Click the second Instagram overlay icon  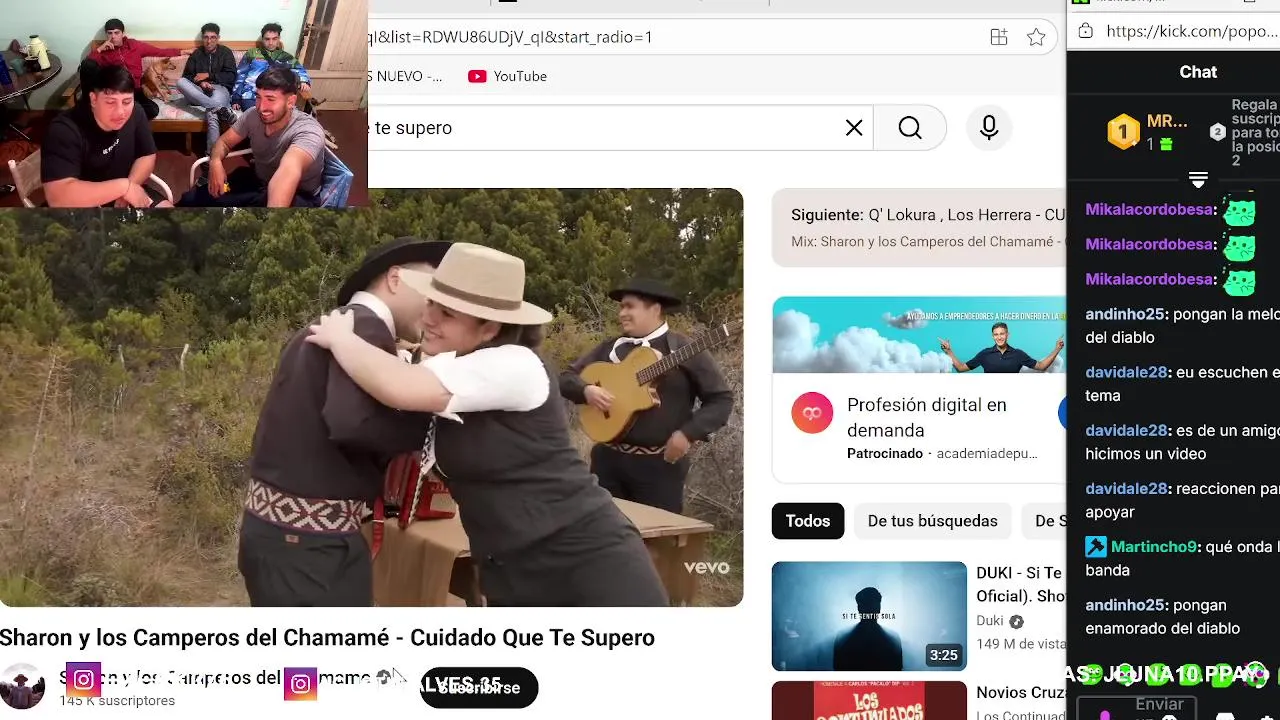[x=300, y=684]
